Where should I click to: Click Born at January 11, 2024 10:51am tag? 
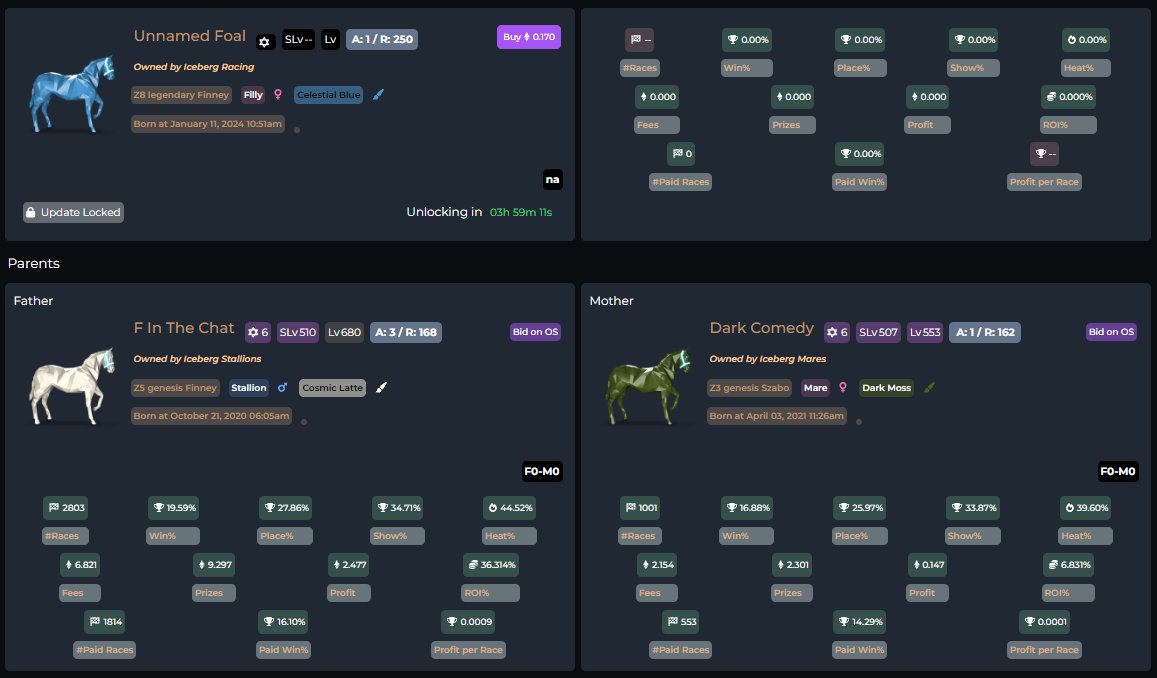tap(207, 124)
